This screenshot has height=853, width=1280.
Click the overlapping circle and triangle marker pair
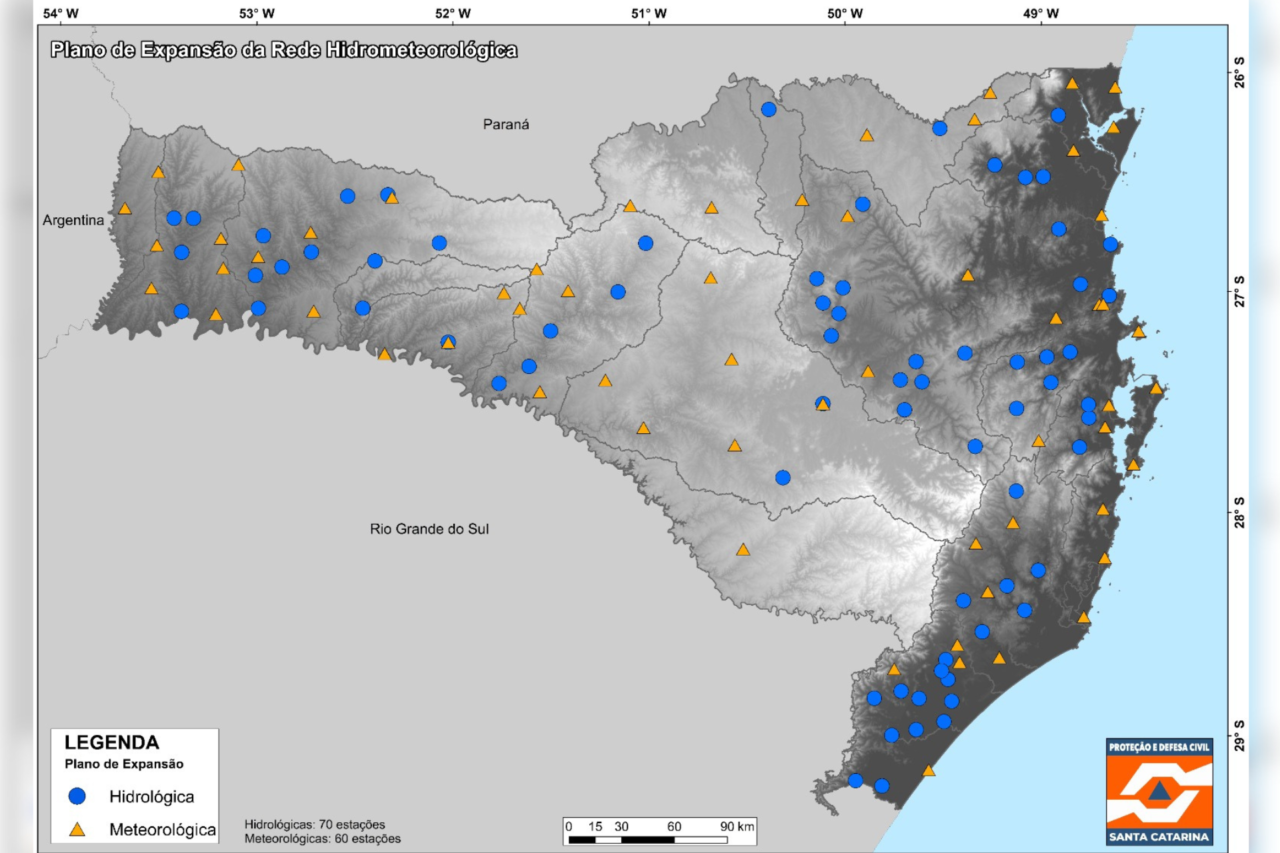tap(822, 403)
